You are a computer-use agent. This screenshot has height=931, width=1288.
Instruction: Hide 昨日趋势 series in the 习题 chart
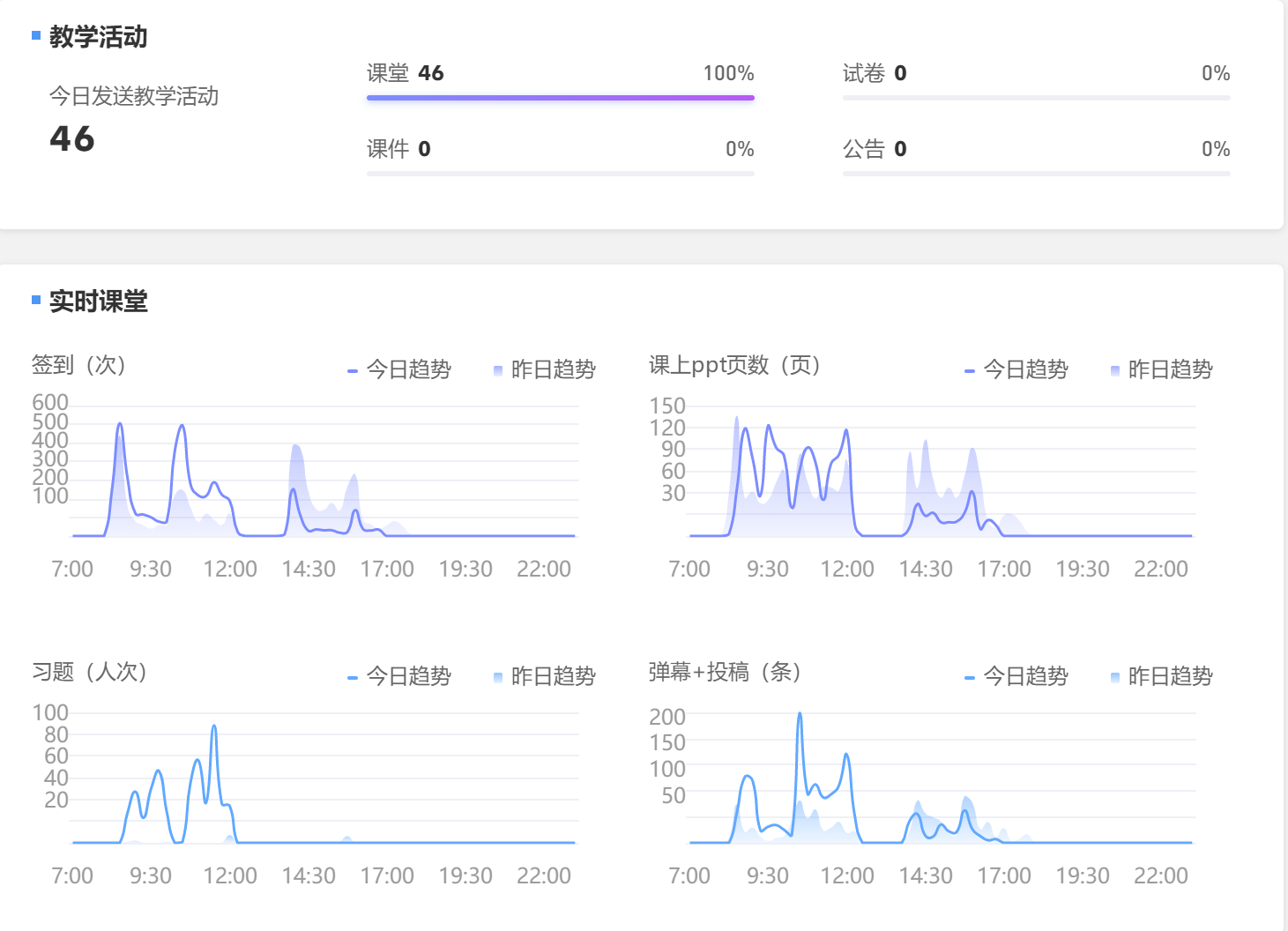pos(545,676)
